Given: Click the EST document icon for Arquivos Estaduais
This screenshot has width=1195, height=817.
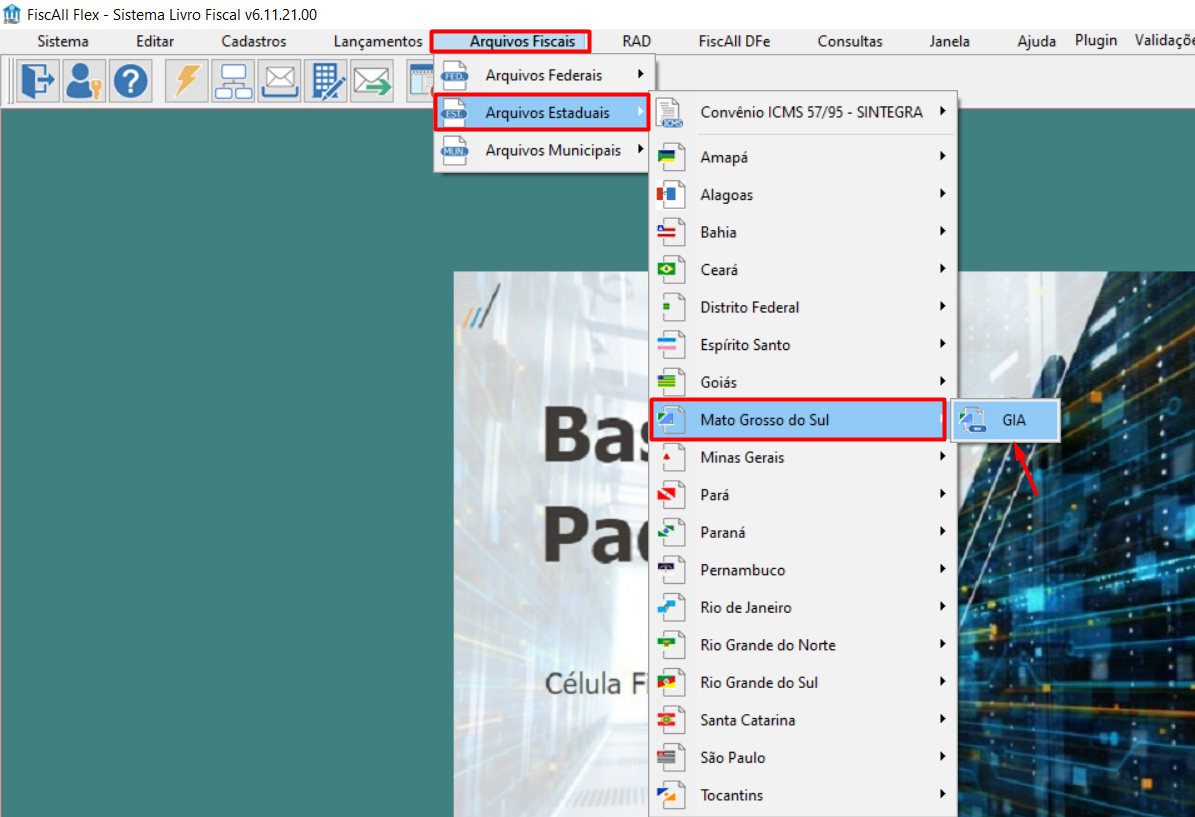Looking at the screenshot, I should pos(455,113).
